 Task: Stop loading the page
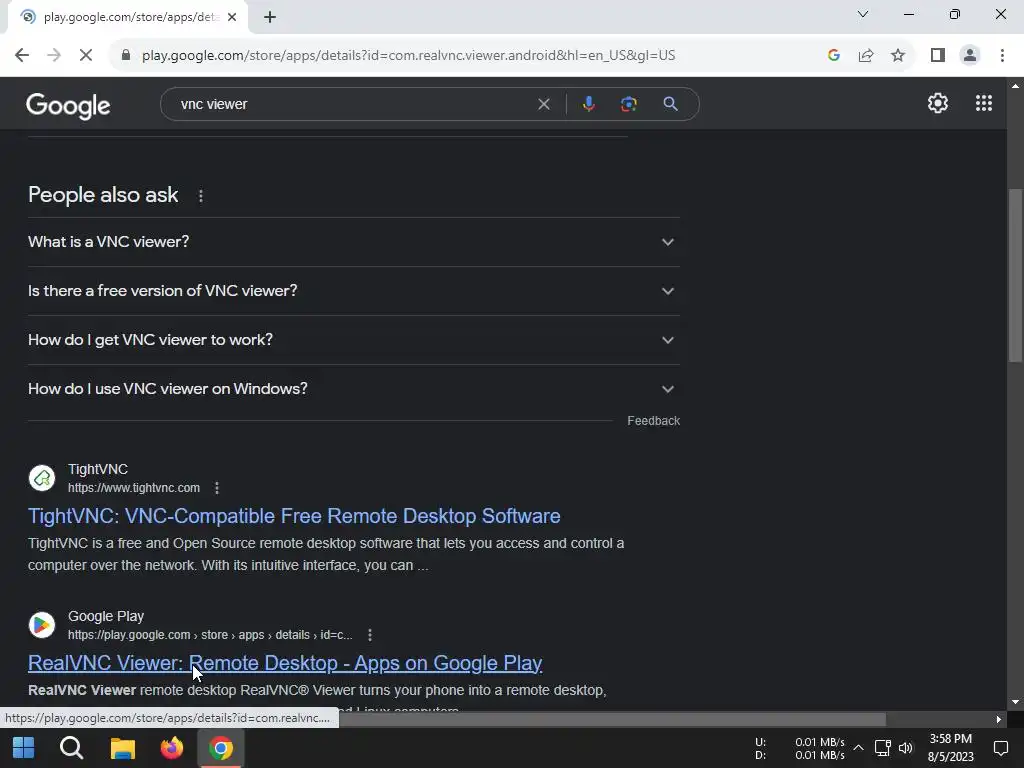pyautogui.click(x=86, y=56)
